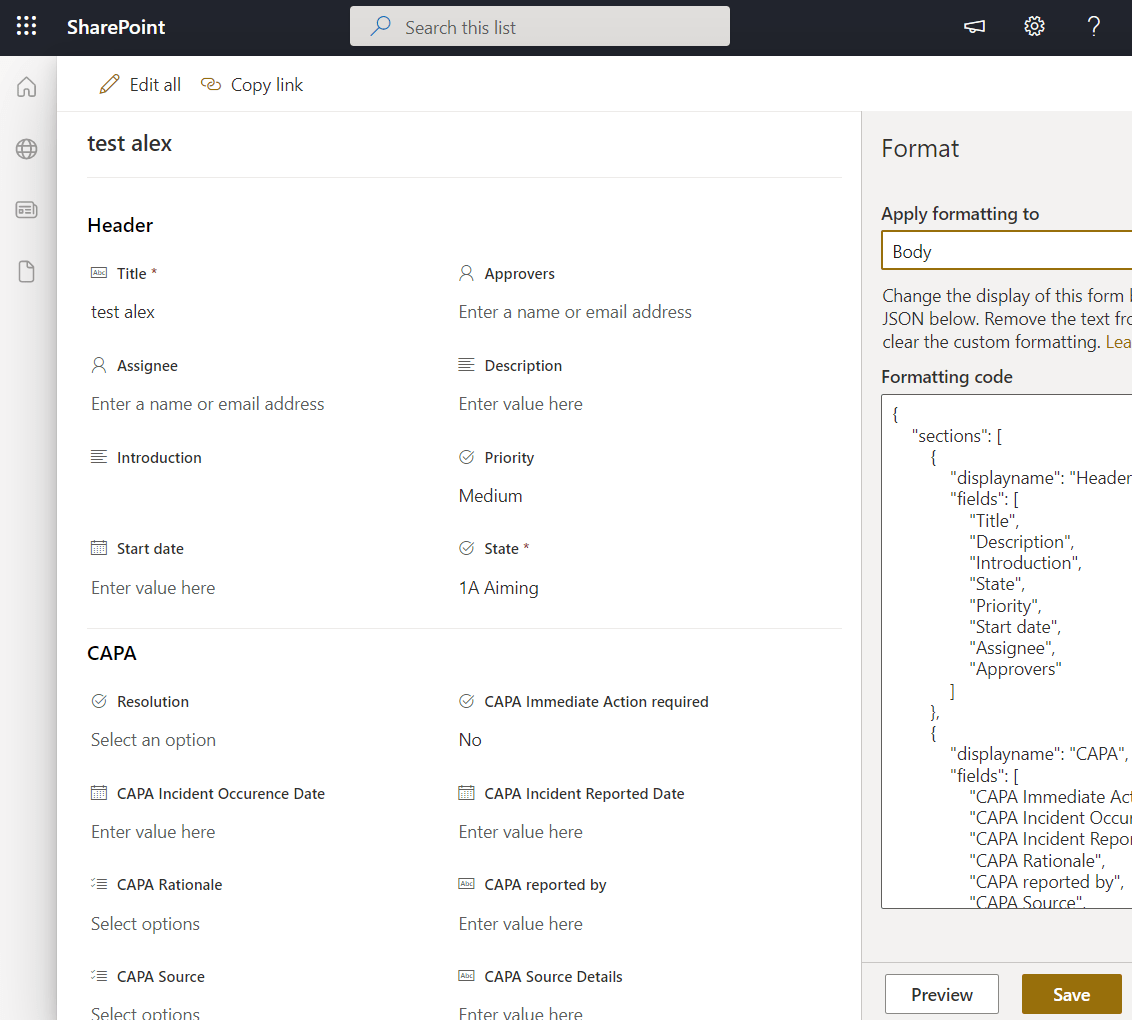Click the pencil icon beside Edit all

(x=109, y=84)
